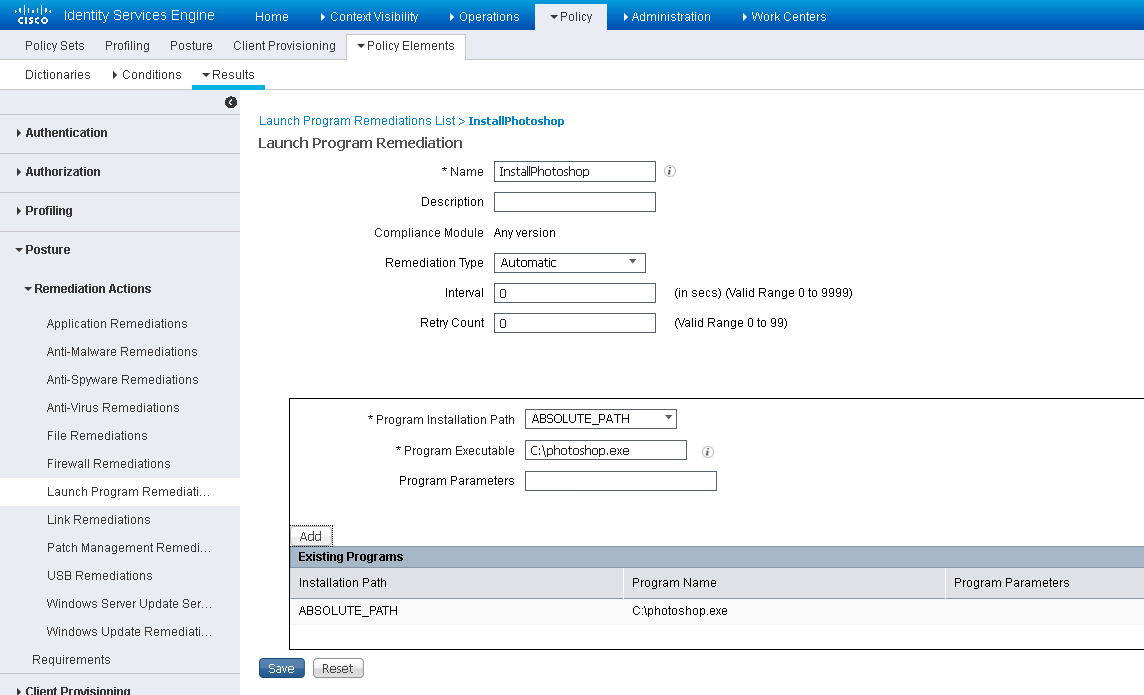Open Windows Update Remediations in sidebar
1144x695 pixels.
(129, 632)
